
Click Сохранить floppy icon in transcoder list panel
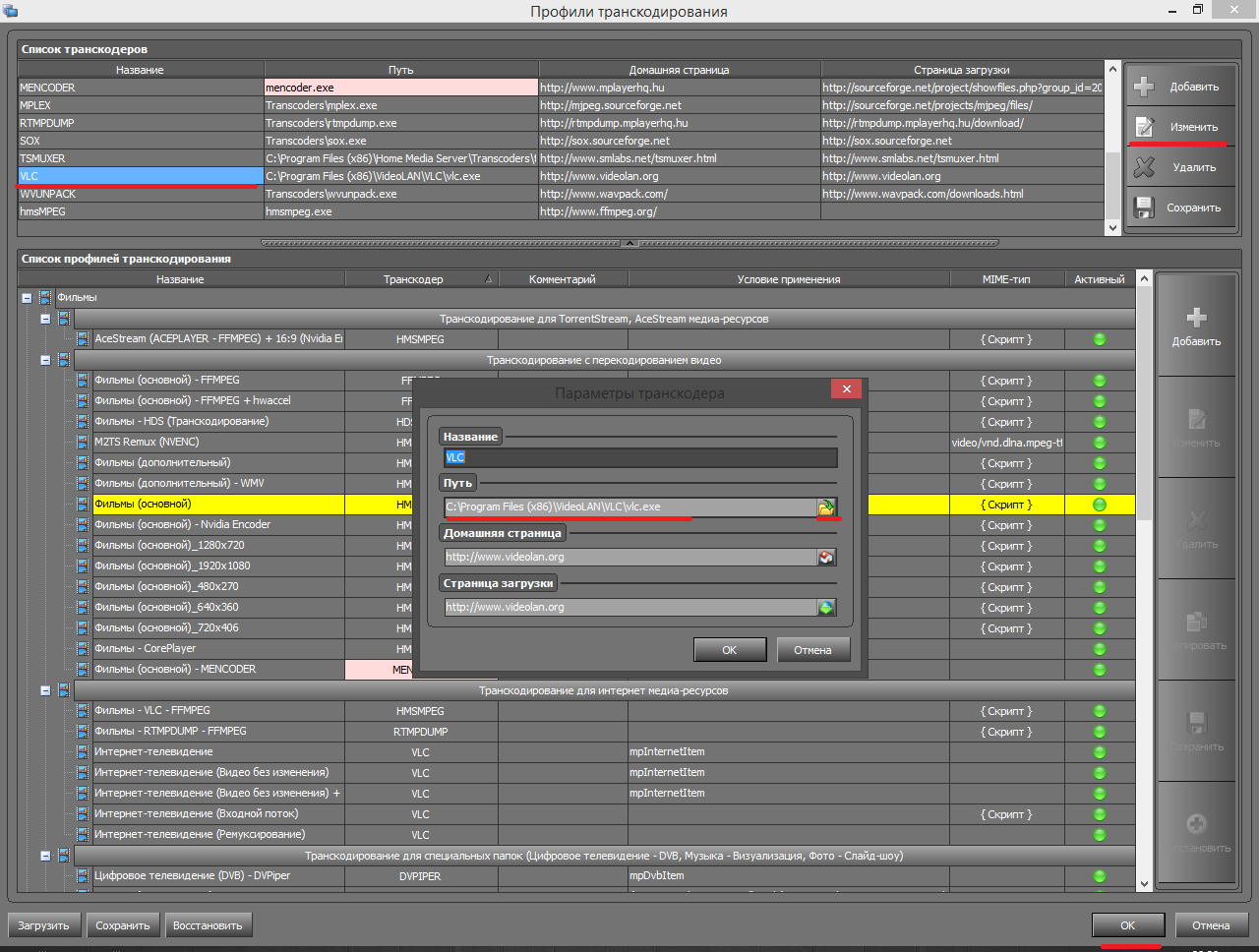click(x=1145, y=208)
